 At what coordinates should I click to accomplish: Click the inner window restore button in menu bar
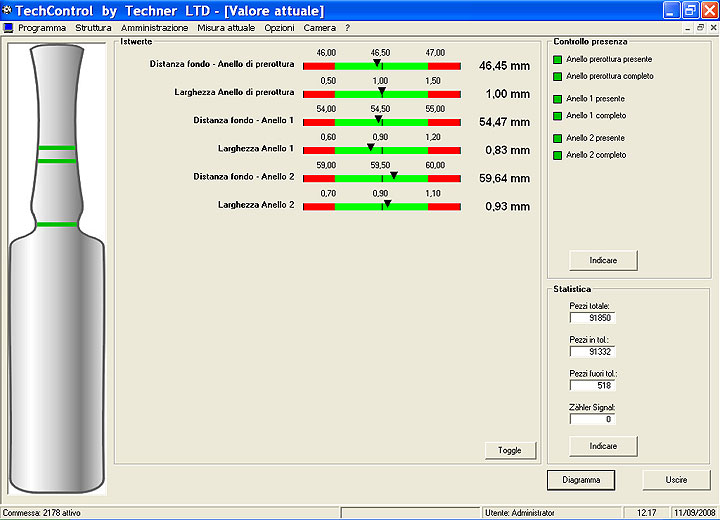coord(700,28)
